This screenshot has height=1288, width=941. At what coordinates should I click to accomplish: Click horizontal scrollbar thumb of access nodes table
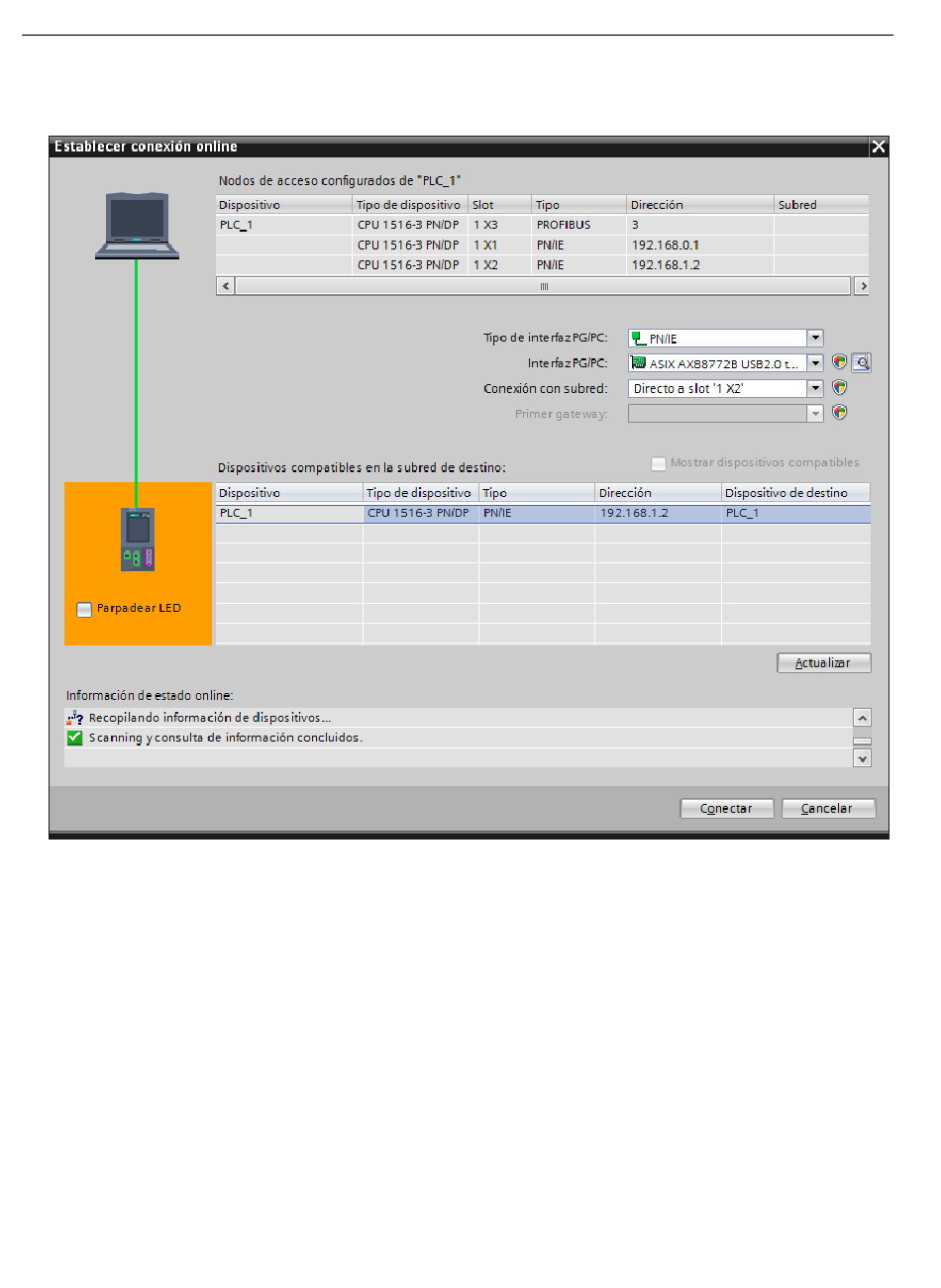pos(544,286)
